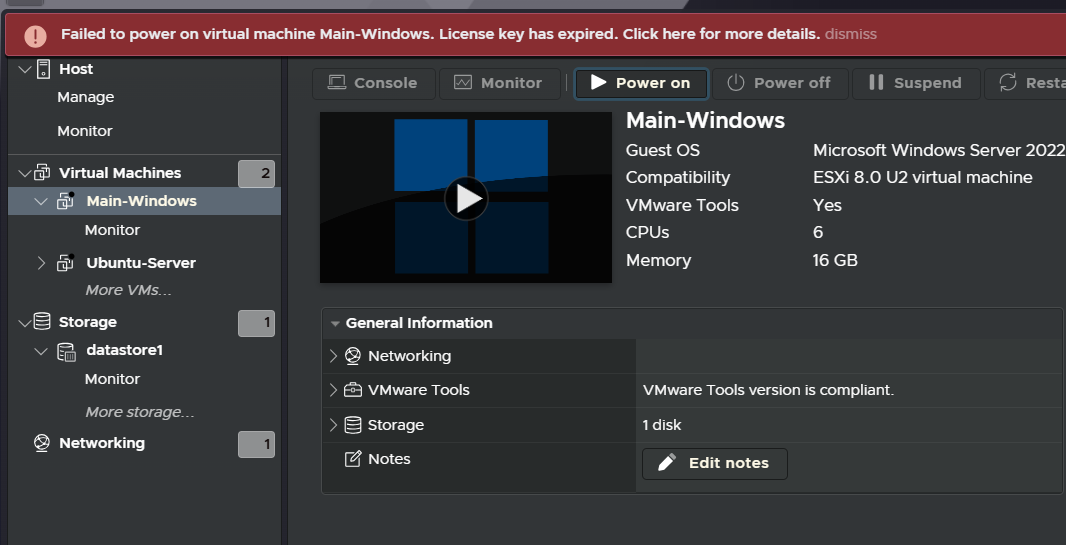This screenshot has width=1066, height=545.
Task: Click the Storage disk icon in General Information
Action: coord(352,425)
